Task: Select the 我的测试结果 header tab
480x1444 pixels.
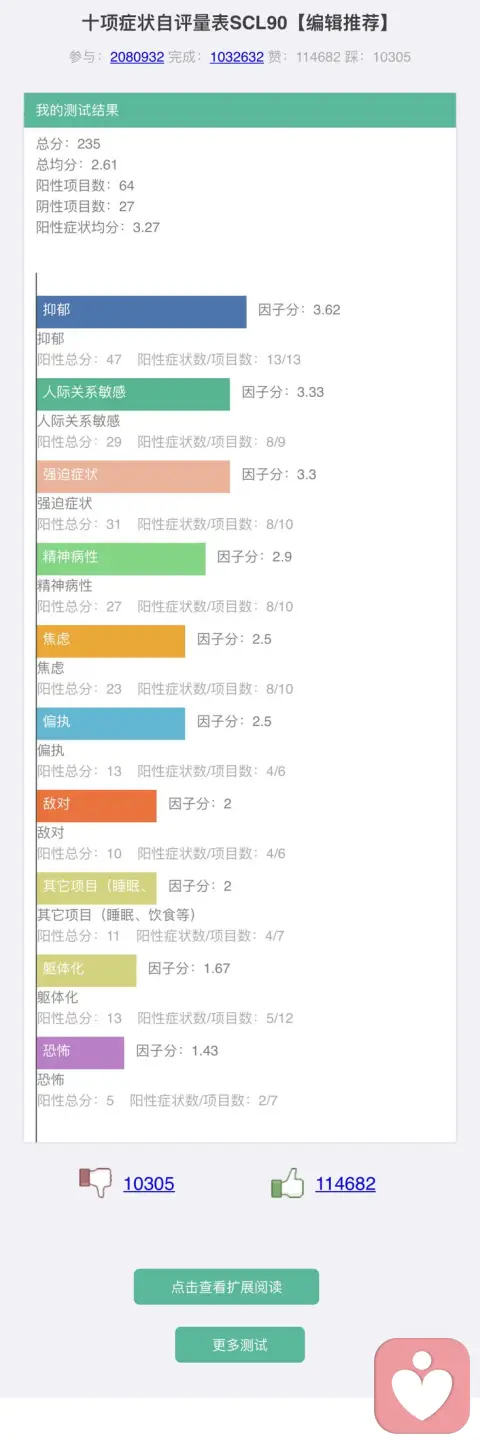Action: click(240, 110)
